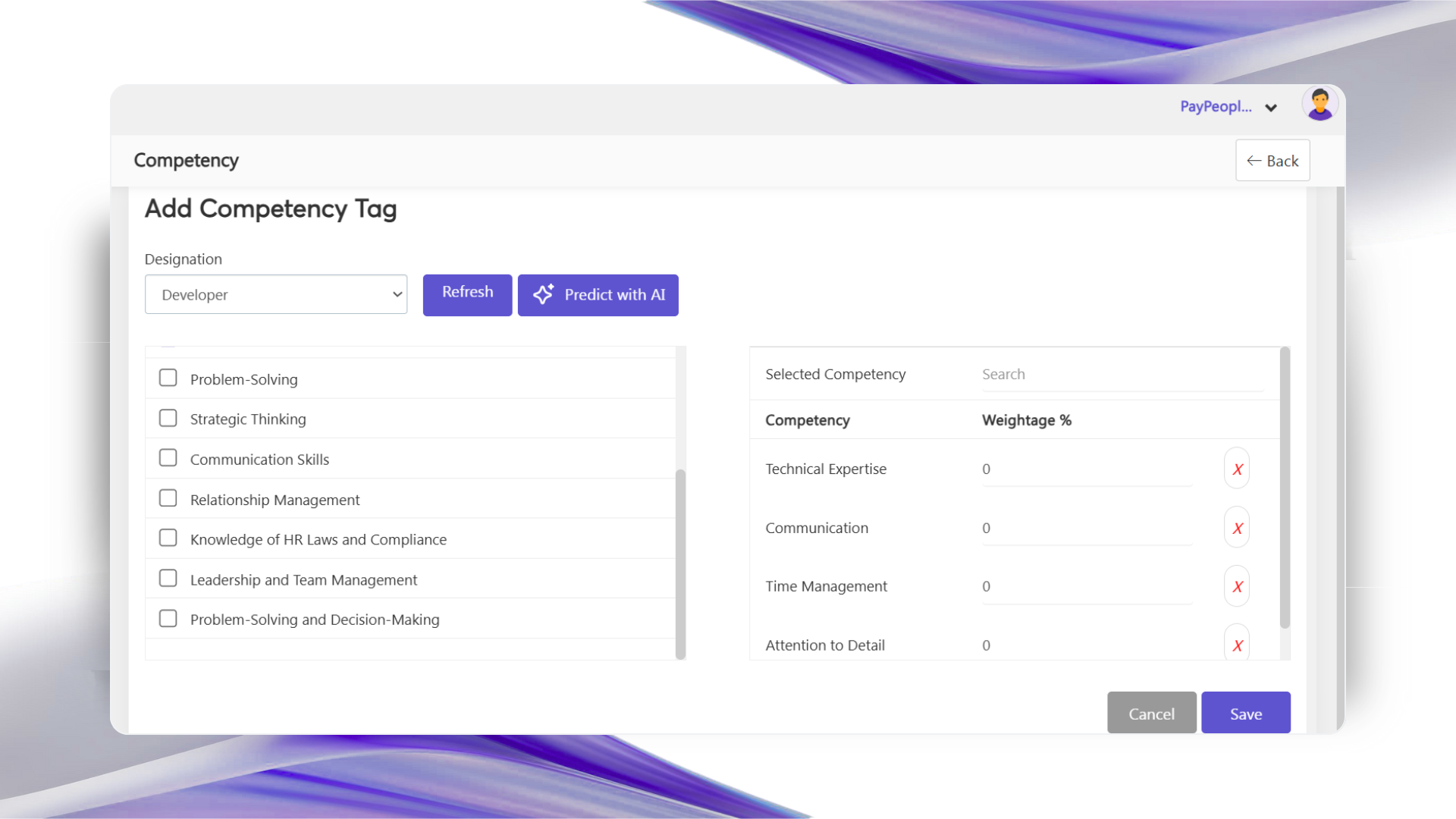Viewport: 1456px width, 819px height.
Task: Delete Time Management using red X
Action: (x=1237, y=587)
